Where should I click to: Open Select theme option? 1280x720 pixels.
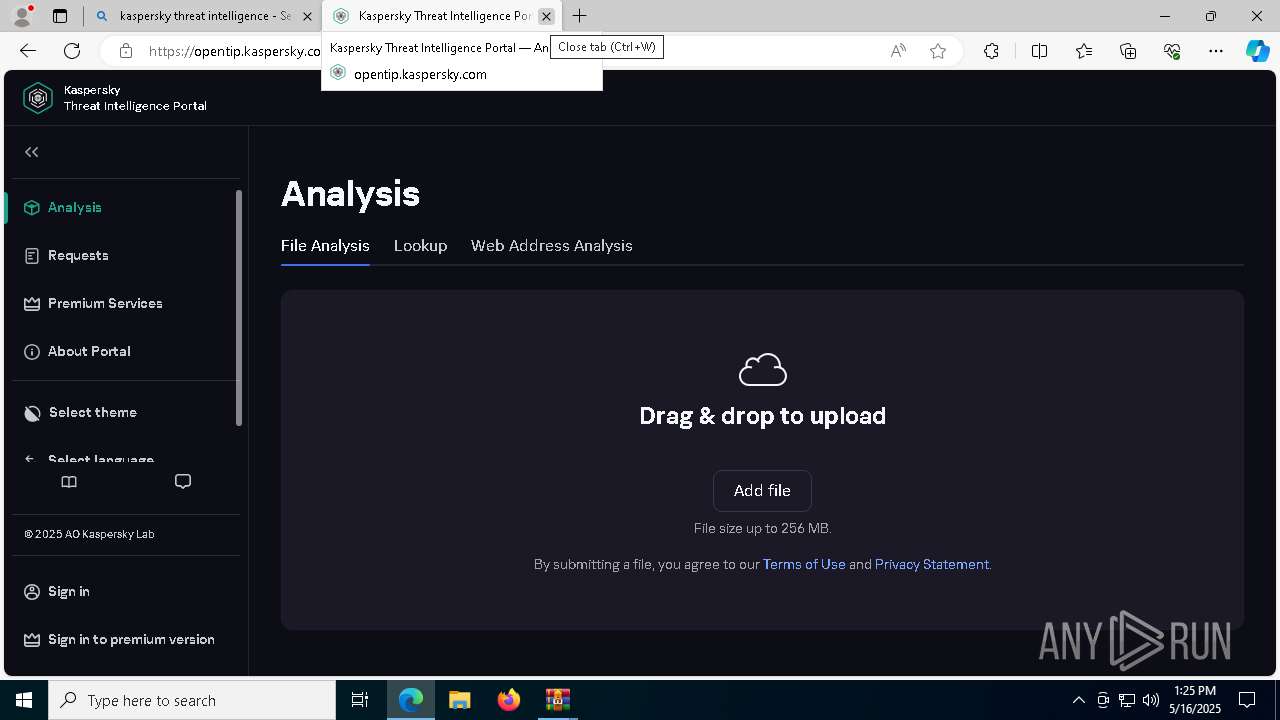tap(93, 412)
